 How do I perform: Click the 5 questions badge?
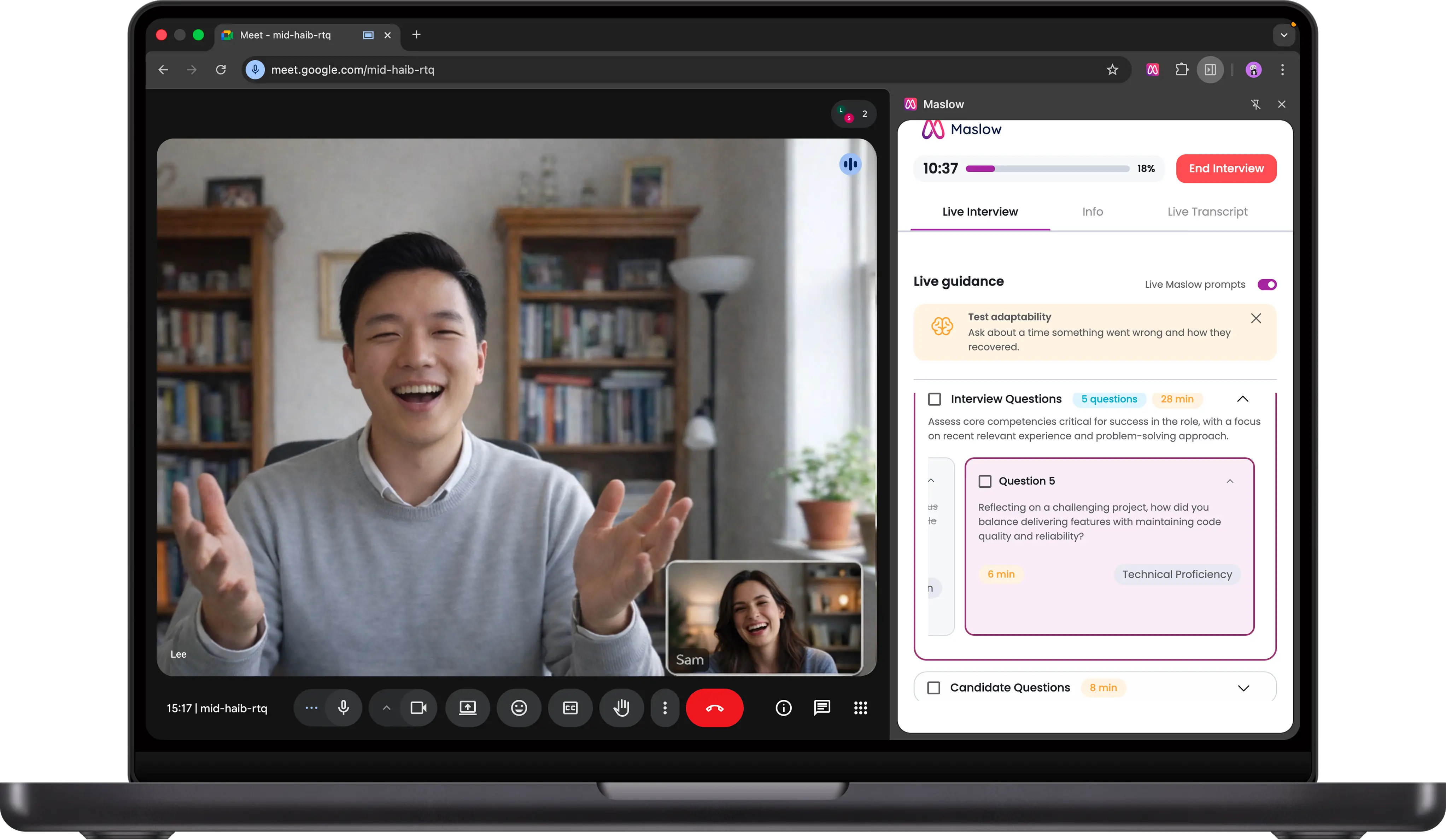tap(1108, 399)
